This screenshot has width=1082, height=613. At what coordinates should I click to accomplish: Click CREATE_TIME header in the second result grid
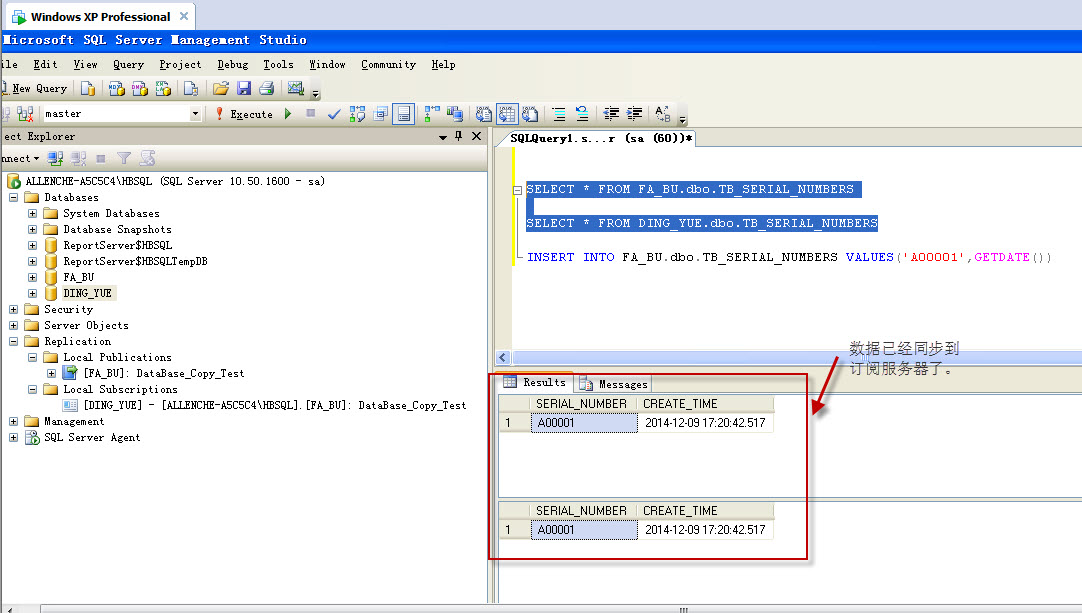pyautogui.click(x=705, y=511)
